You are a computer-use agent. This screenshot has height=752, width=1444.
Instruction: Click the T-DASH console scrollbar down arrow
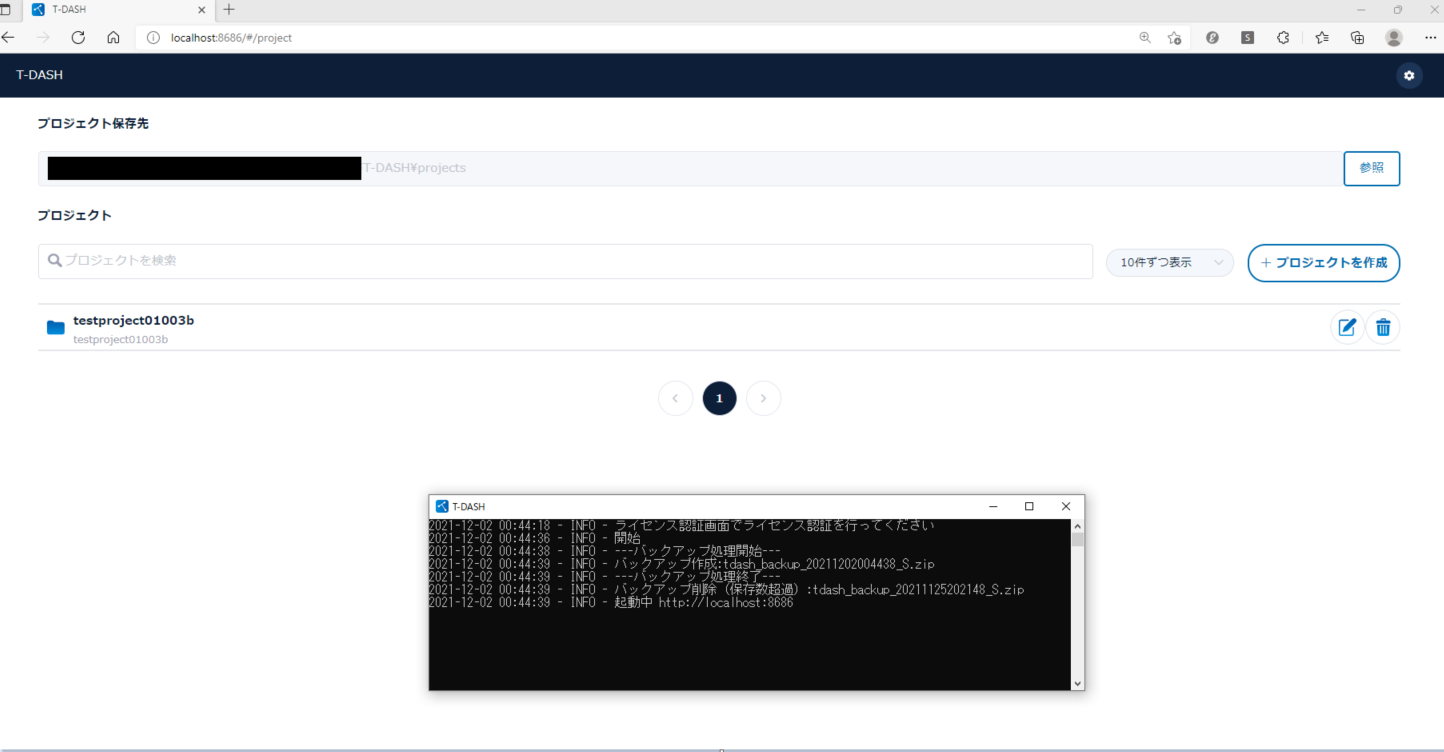(x=1077, y=683)
